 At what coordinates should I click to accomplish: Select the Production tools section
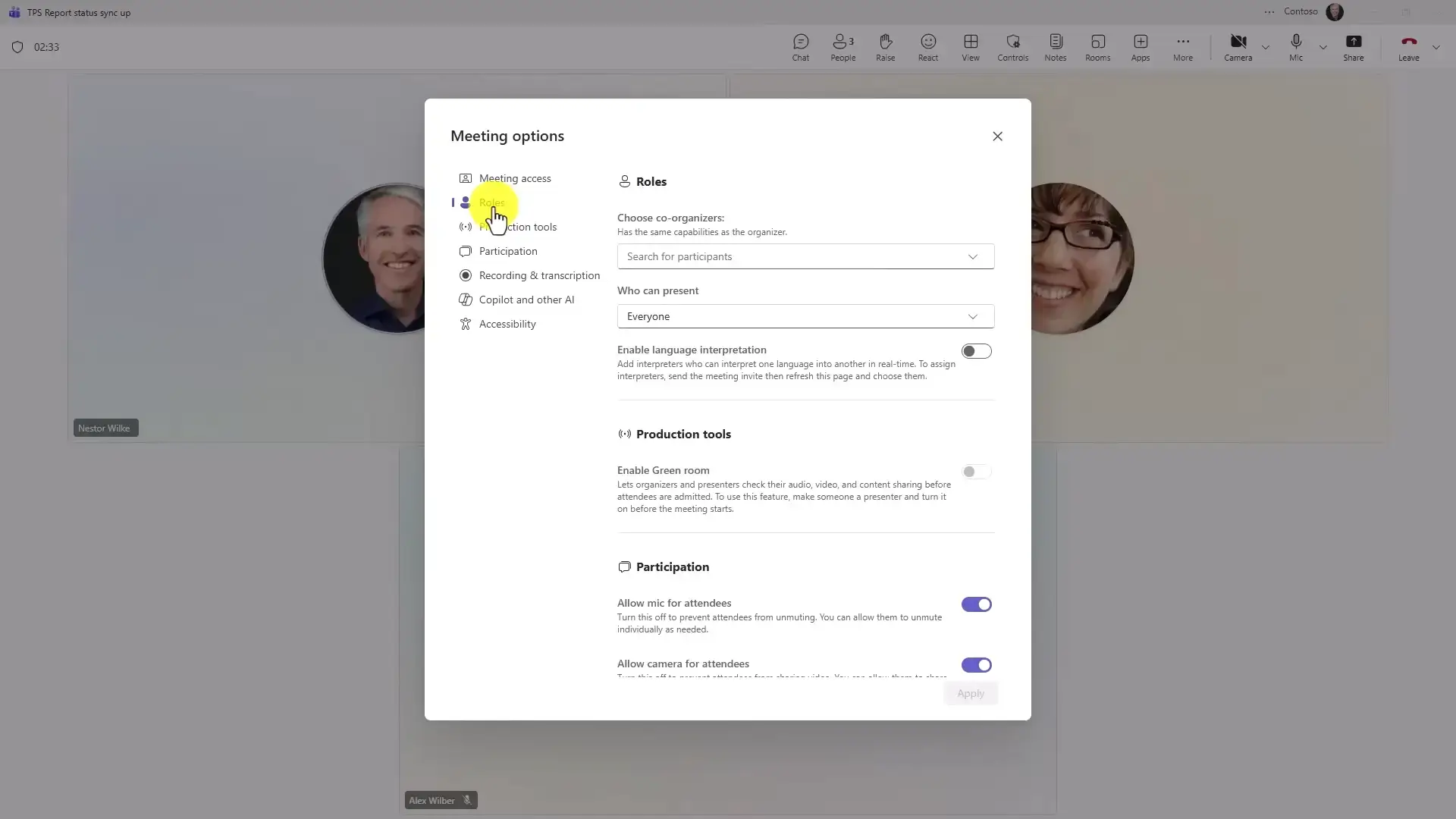518,227
